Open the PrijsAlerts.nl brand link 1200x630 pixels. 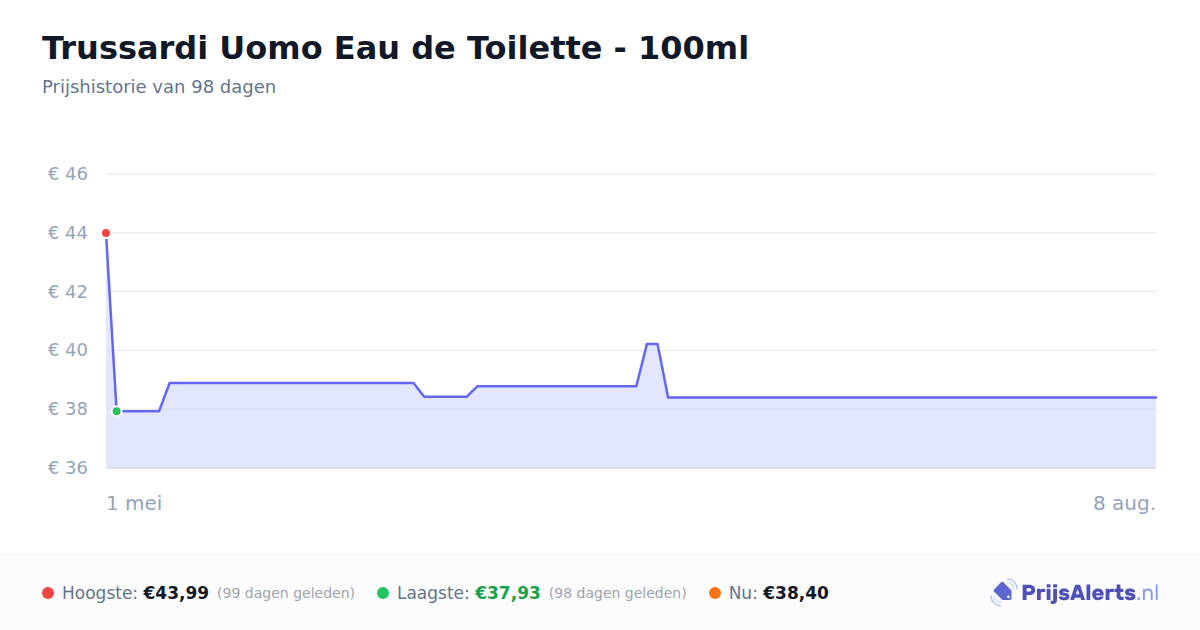pyautogui.click(x=1074, y=593)
